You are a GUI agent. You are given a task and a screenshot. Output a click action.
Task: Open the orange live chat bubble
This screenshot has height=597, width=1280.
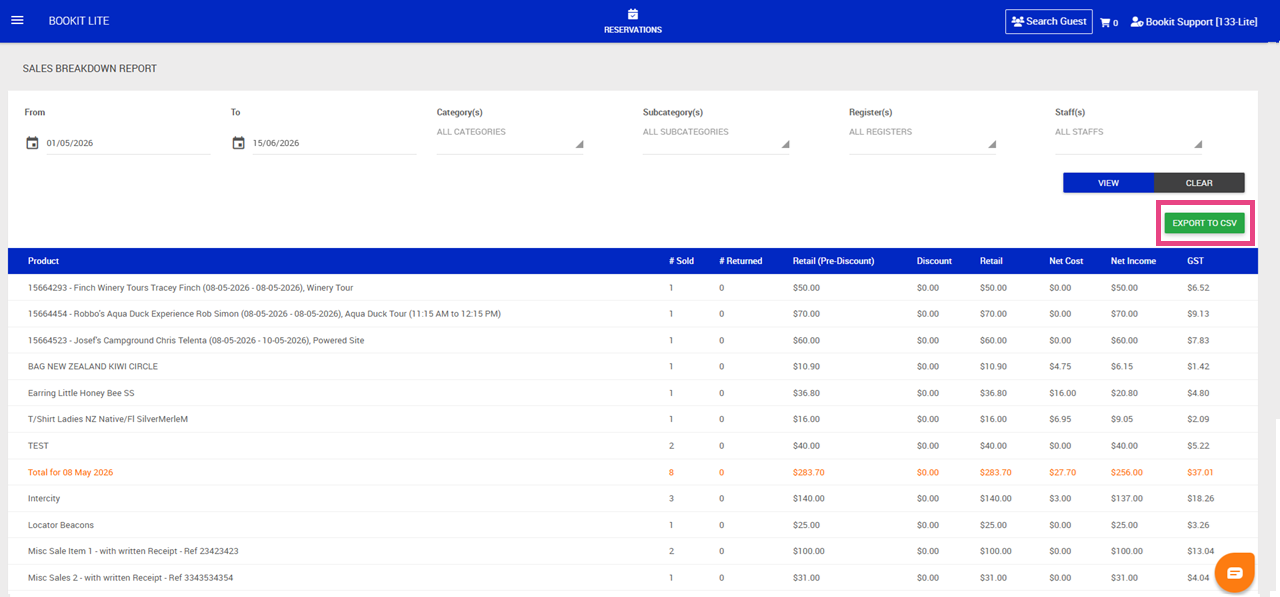click(x=1235, y=572)
